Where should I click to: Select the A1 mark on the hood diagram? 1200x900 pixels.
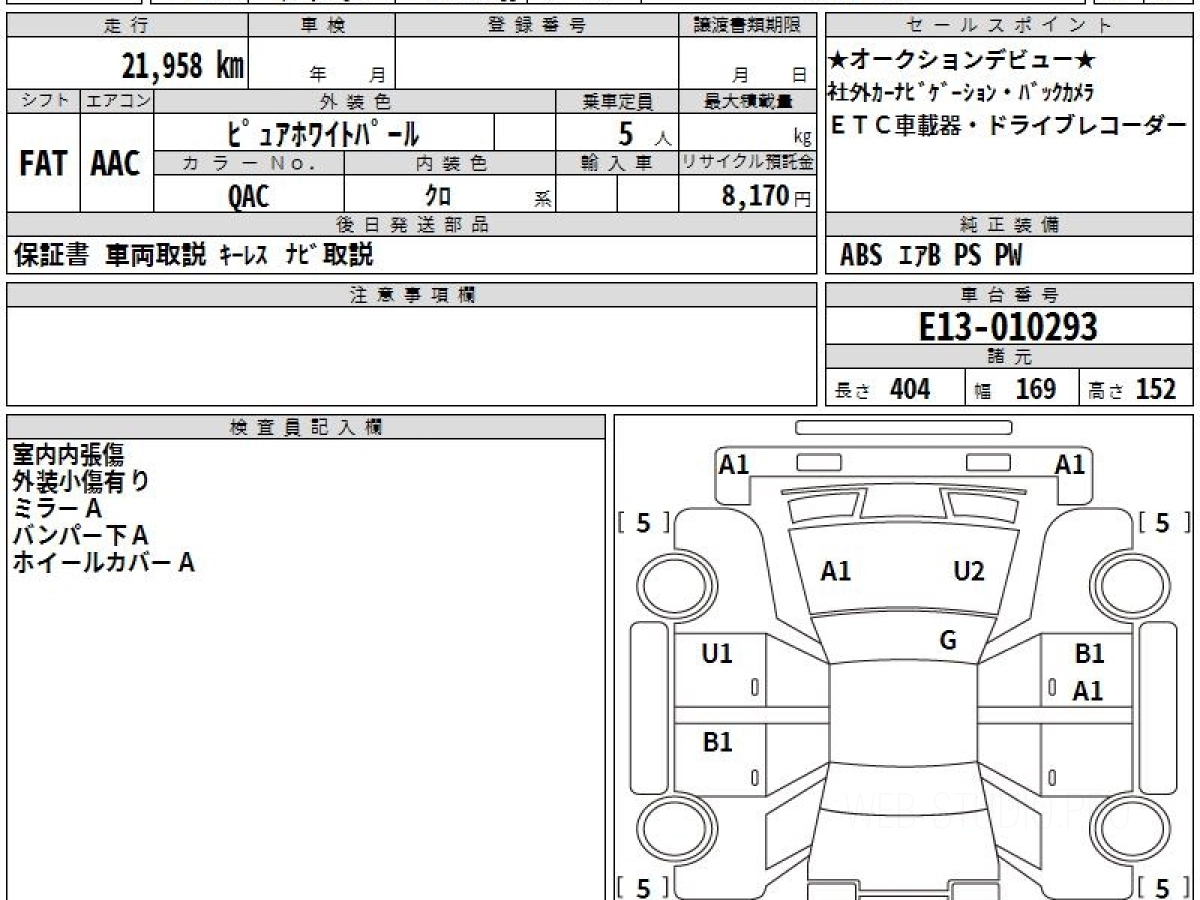click(x=835, y=571)
